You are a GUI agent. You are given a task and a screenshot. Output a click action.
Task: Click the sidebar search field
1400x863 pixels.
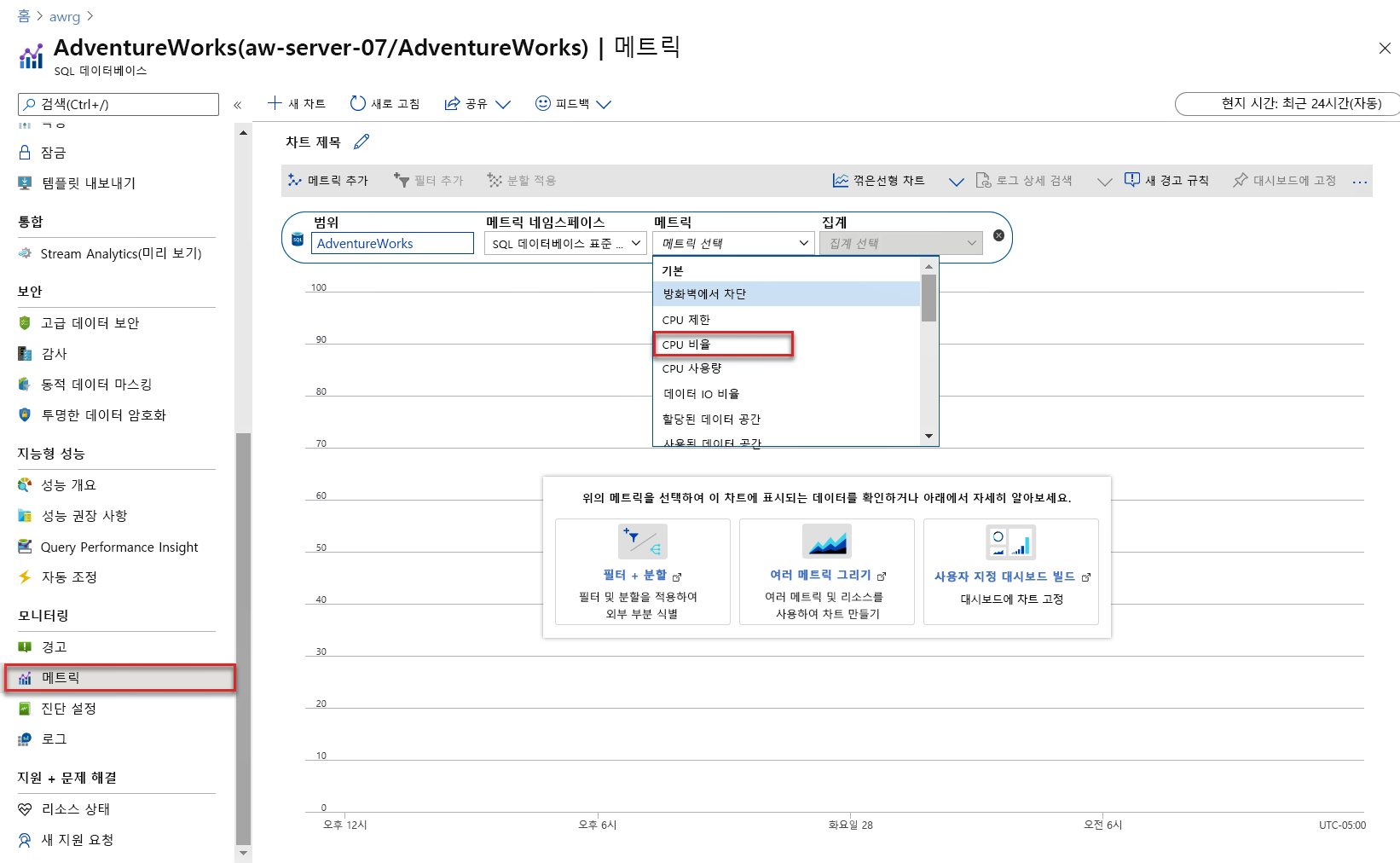(x=119, y=104)
